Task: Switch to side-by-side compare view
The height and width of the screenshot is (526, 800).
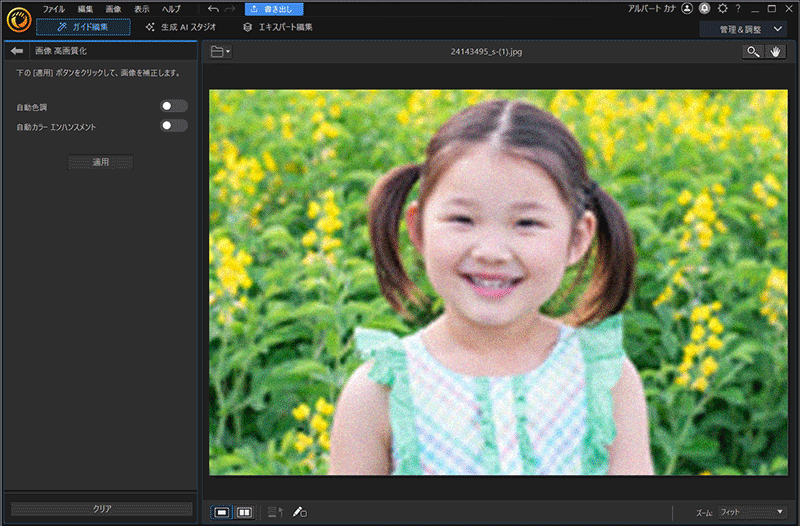Action: coord(244,512)
